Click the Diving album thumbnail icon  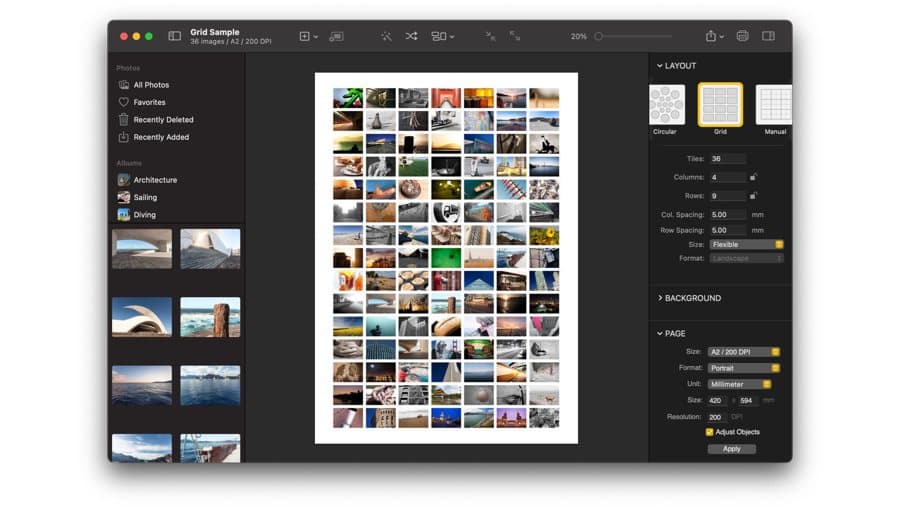[x=123, y=215]
